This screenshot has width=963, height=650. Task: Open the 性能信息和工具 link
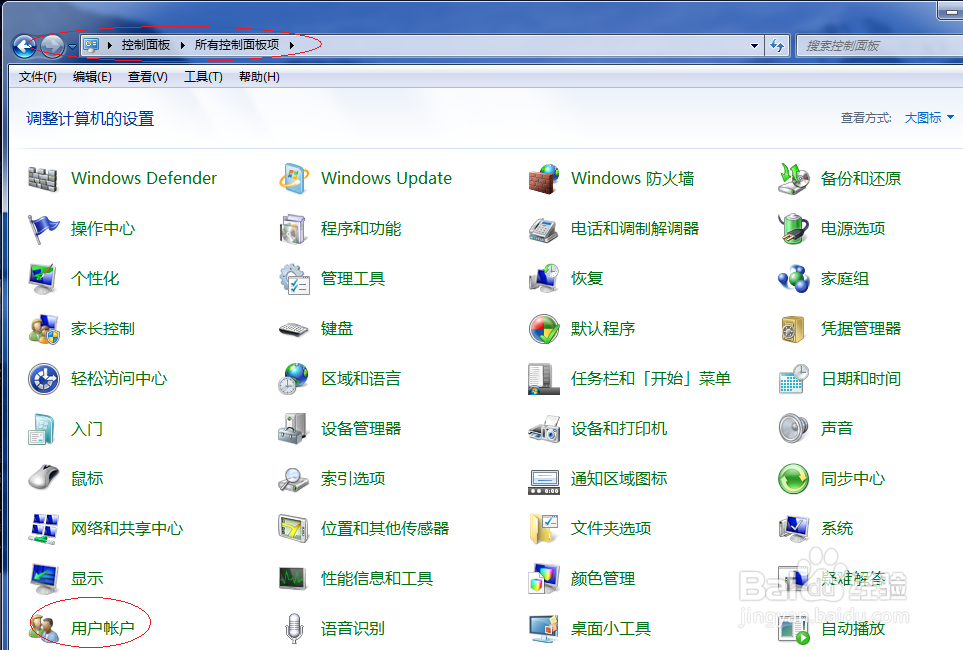377,579
